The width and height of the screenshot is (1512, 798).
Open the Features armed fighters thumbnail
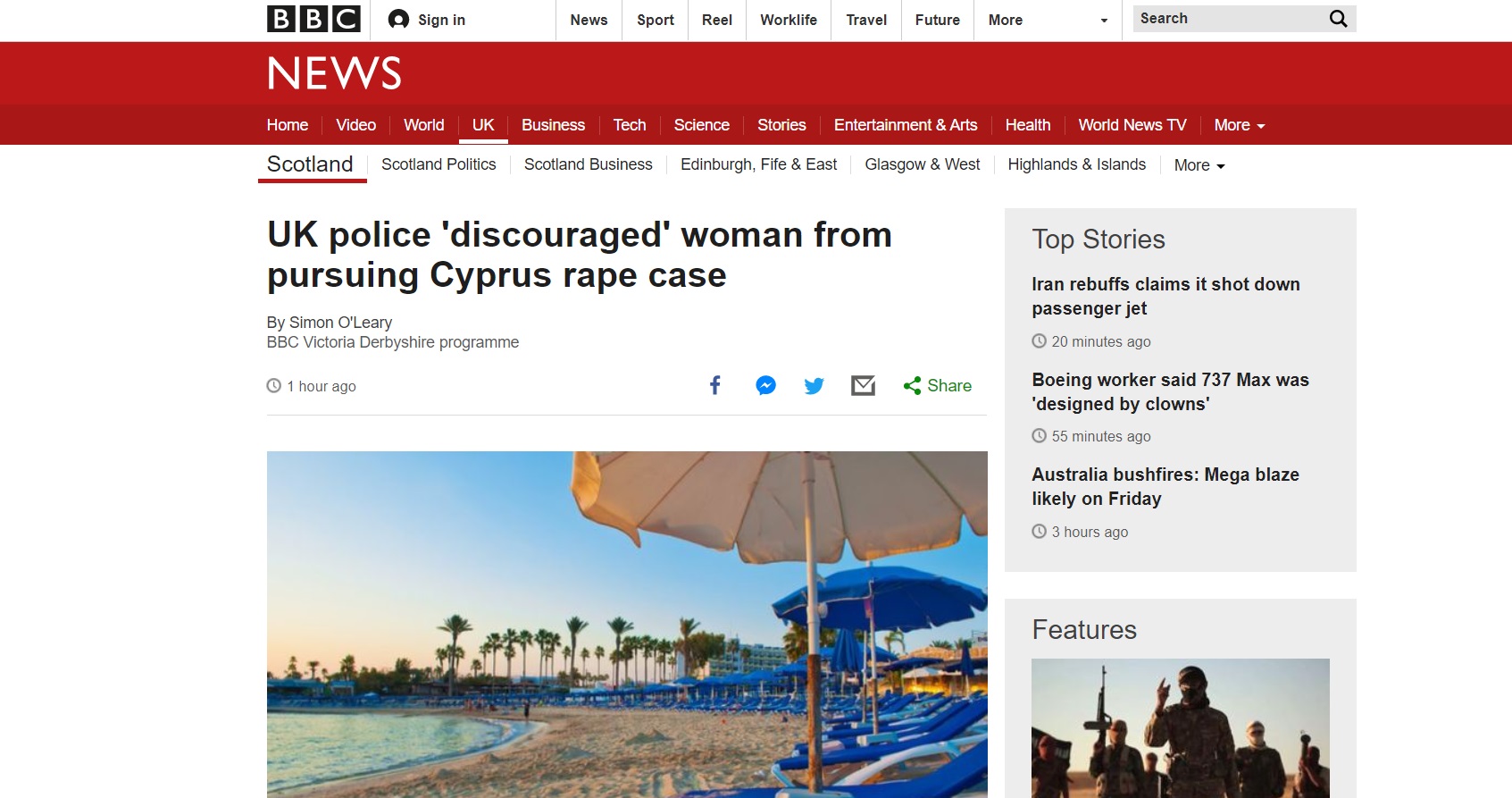click(x=1181, y=728)
